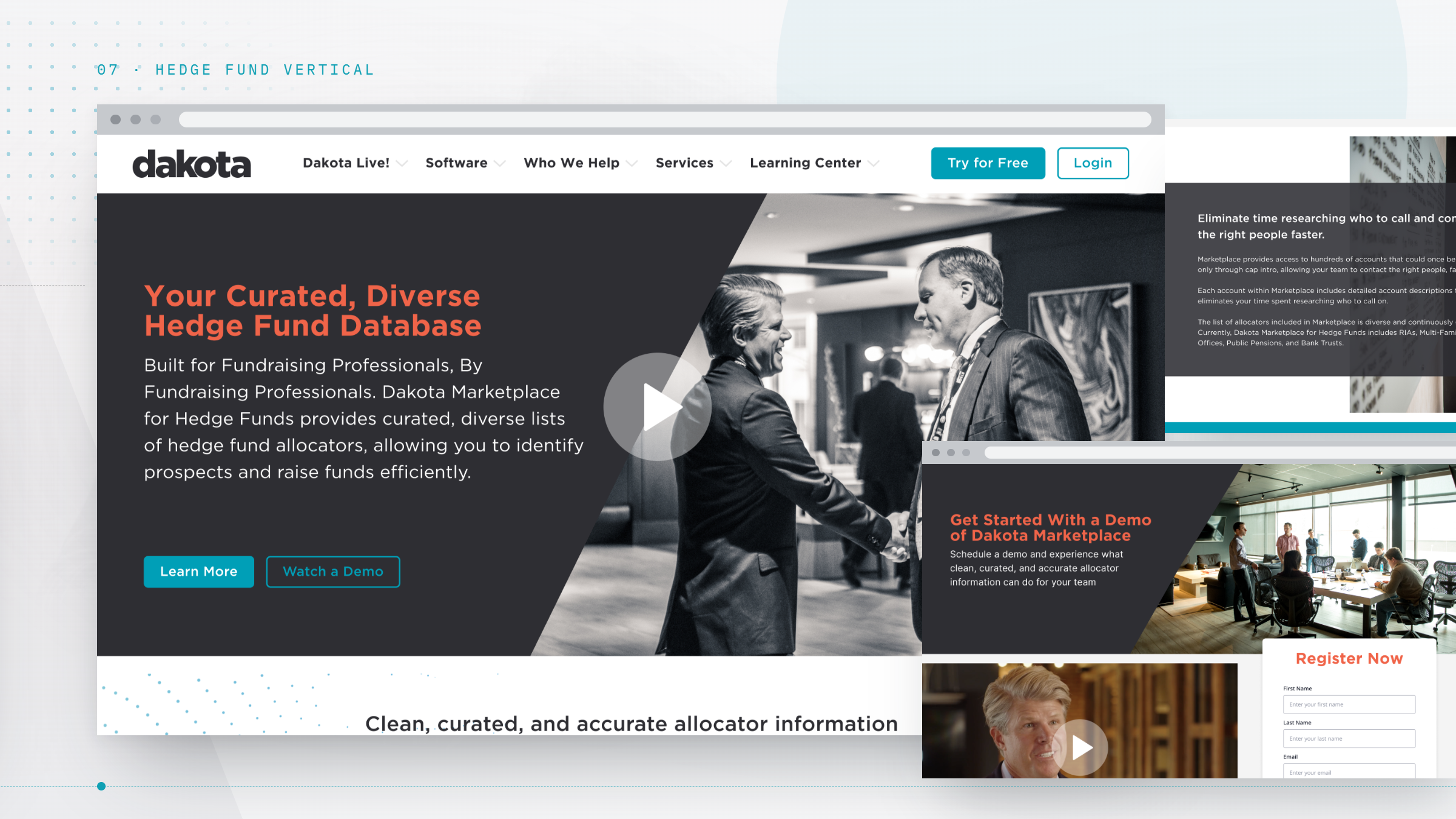1456x819 pixels.
Task: Open the Dakota Live! menu item
Action: pos(346,163)
